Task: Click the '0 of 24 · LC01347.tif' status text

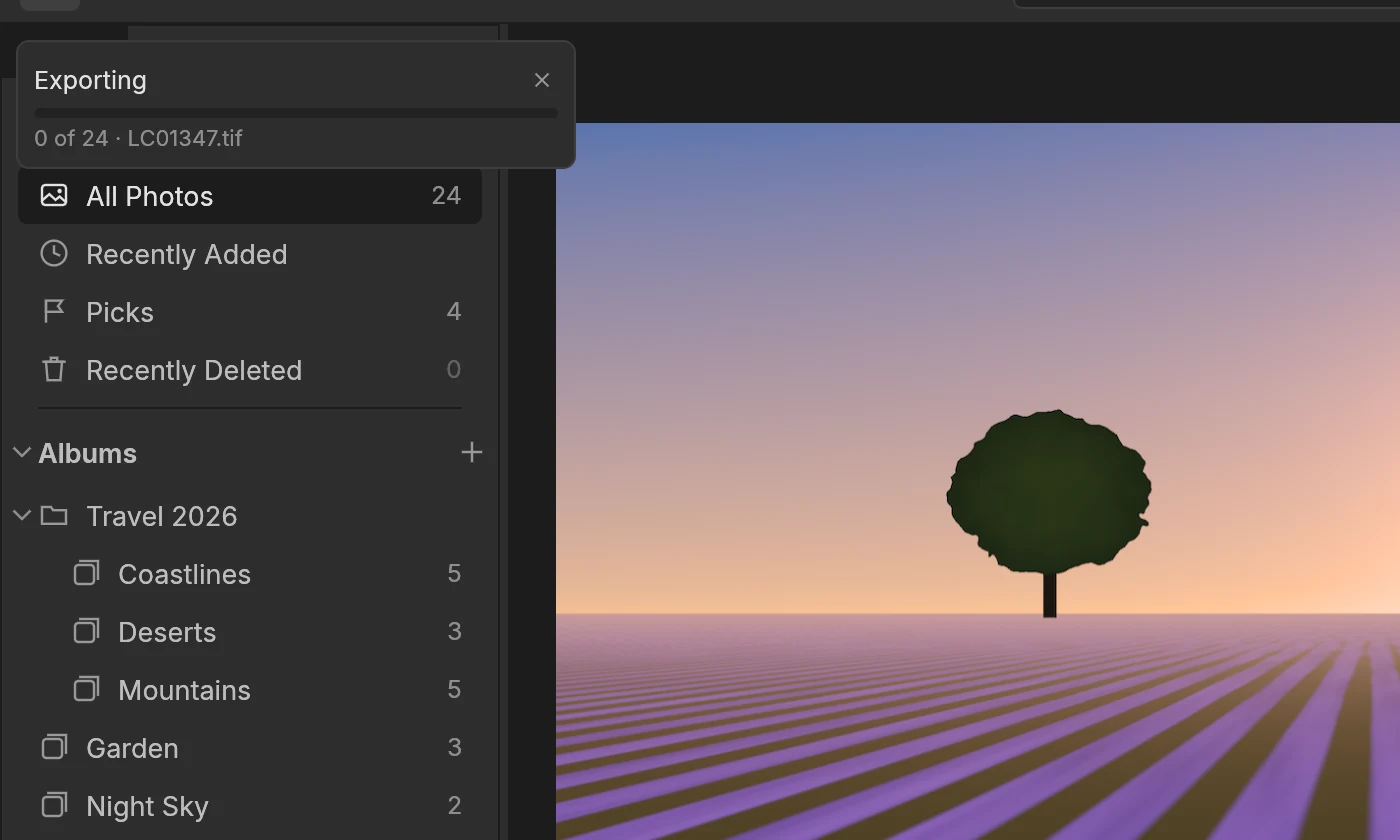Action: 138,138
